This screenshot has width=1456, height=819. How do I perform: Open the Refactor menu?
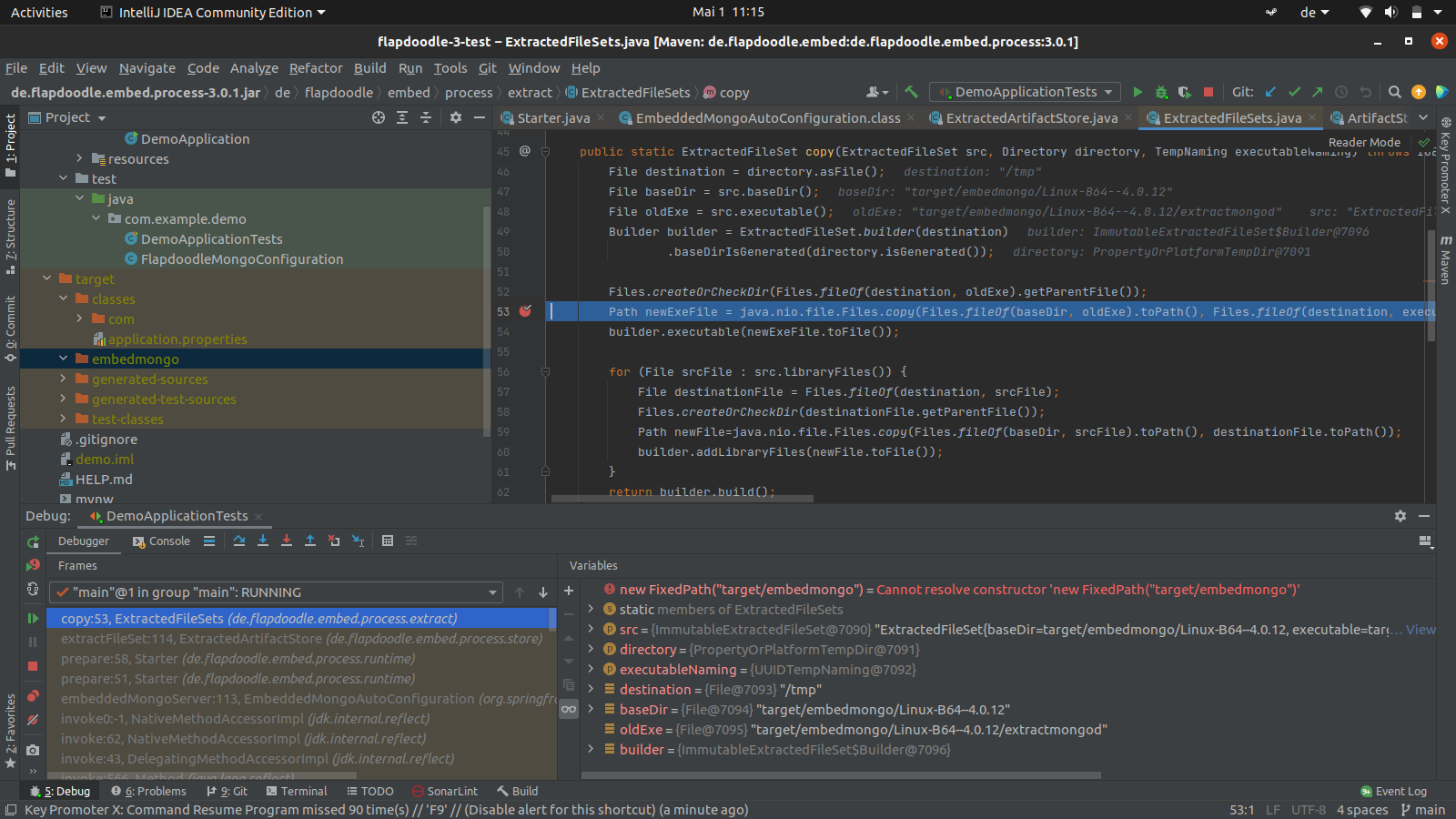click(316, 68)
